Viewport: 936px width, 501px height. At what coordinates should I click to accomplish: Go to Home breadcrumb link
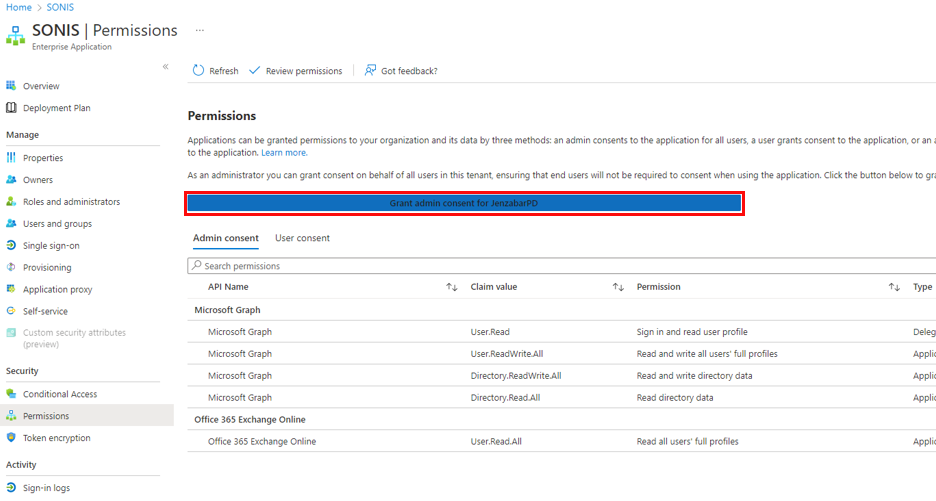[19, 7]
